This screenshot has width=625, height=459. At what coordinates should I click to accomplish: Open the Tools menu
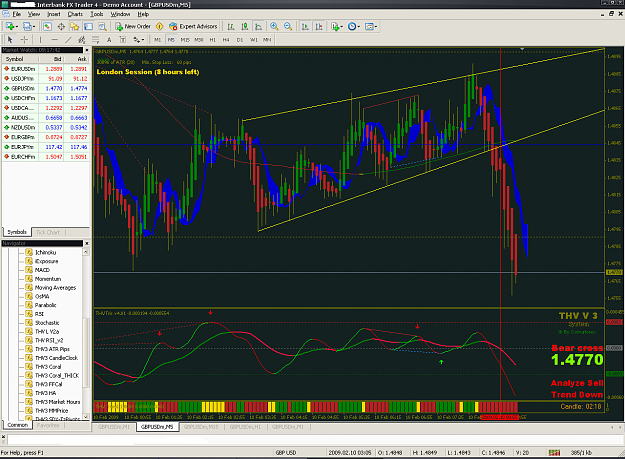pos(96,14)
